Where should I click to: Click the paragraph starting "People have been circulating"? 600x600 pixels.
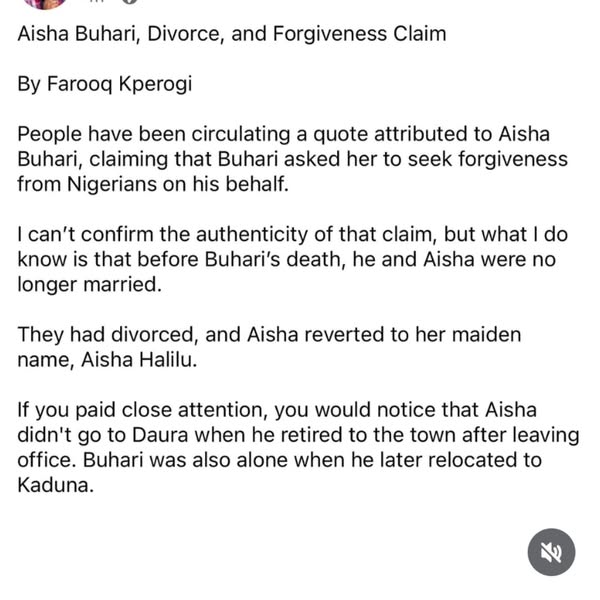[x=290, y=159]
